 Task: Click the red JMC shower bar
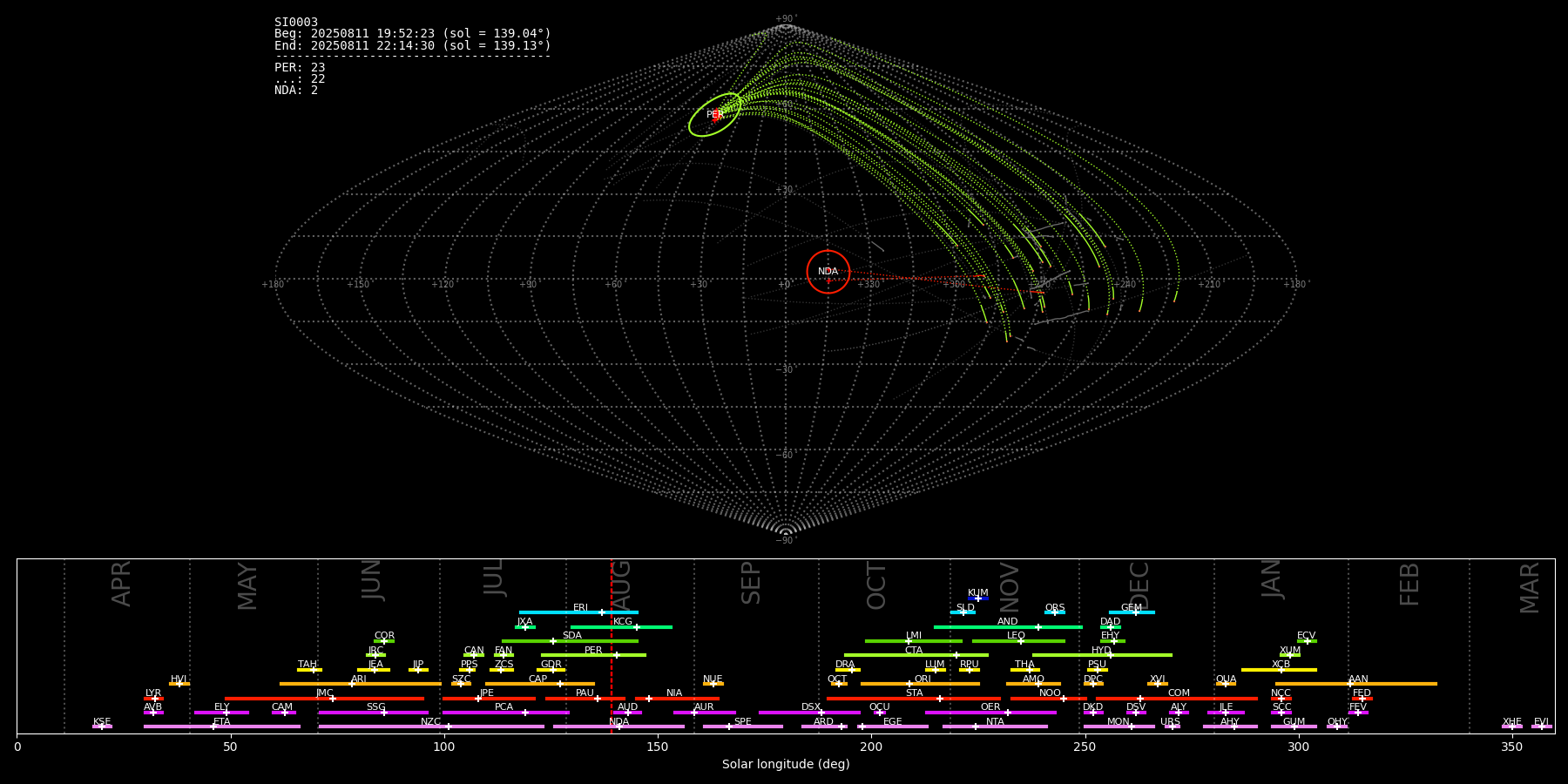pos(325,699)
